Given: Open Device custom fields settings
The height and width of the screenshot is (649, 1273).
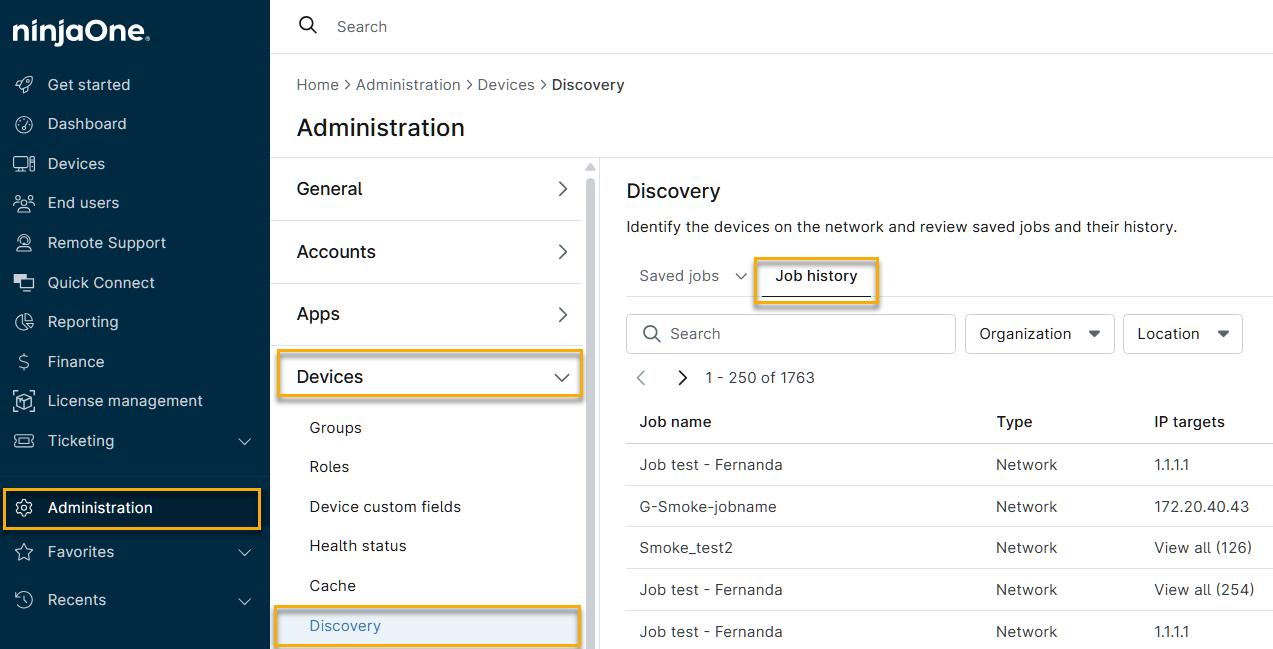Looking at the screenshot, I should tap(385, 507).
